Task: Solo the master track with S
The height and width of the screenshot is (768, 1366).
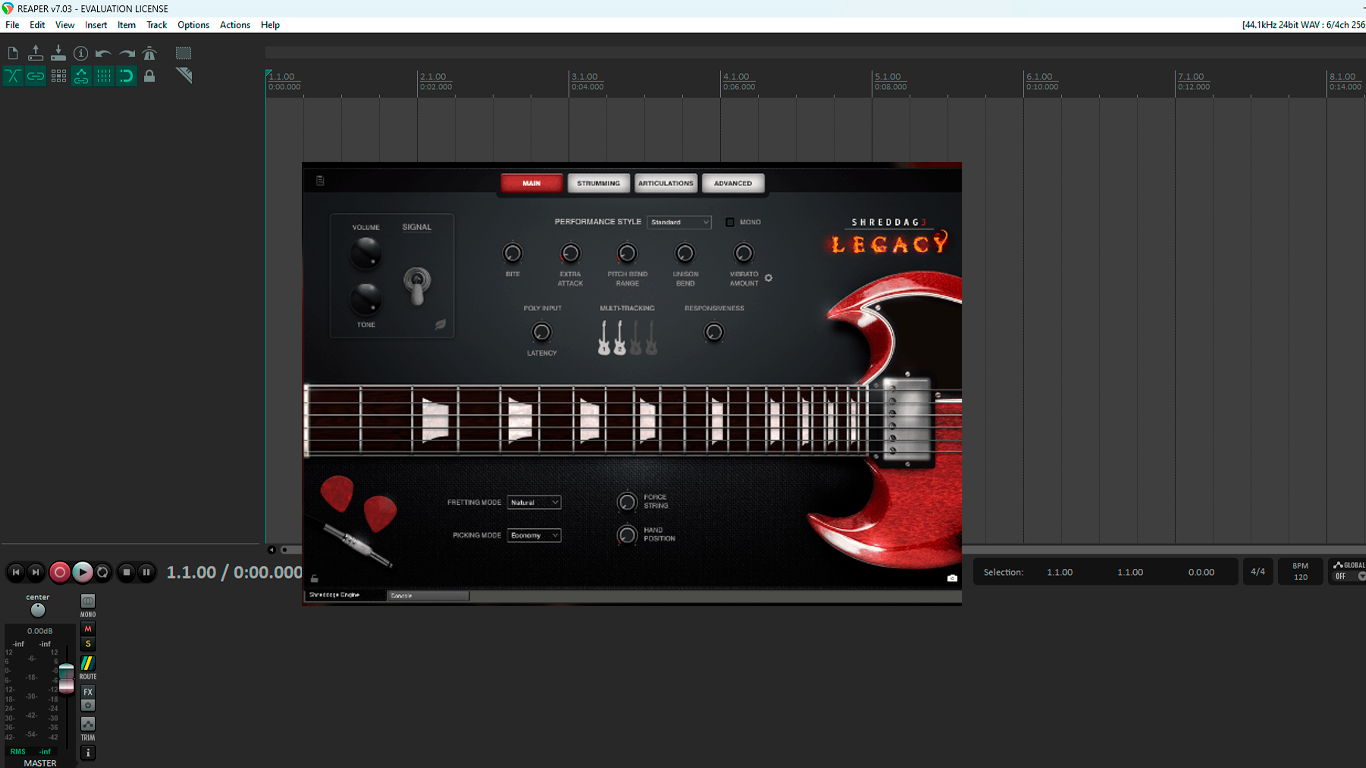Action: click(88, 644)
